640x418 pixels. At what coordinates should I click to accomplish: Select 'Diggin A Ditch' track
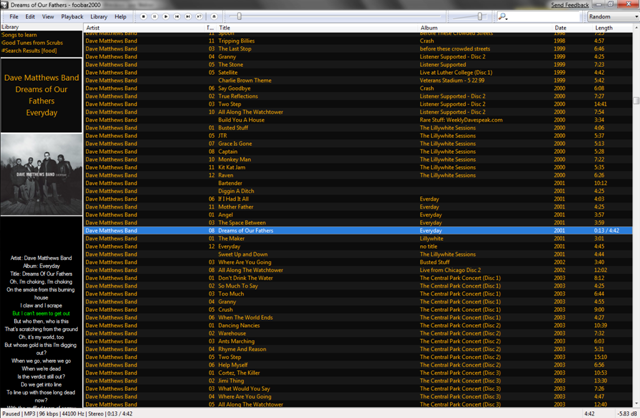236,191
